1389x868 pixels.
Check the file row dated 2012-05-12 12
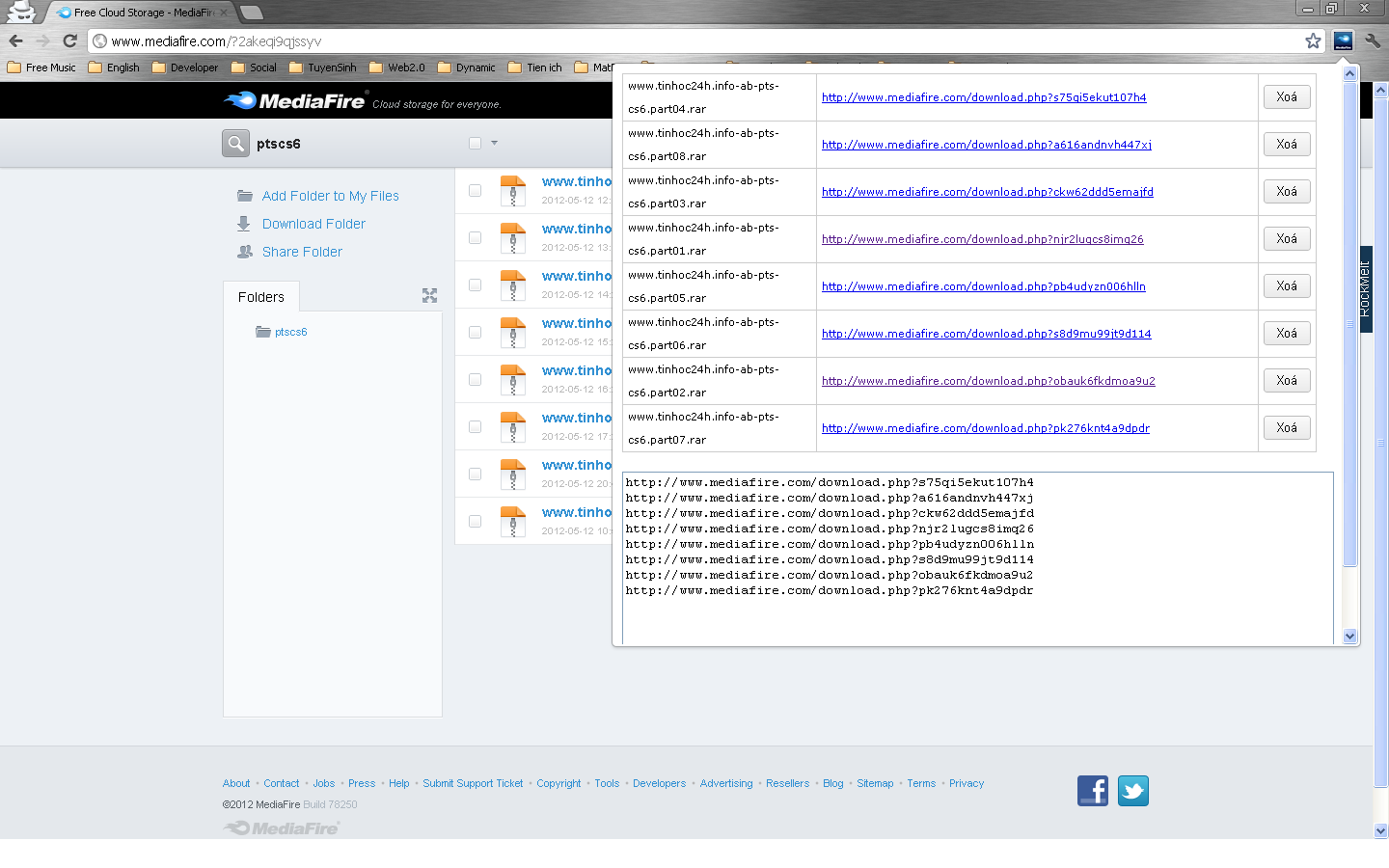(x=475, y=190)
